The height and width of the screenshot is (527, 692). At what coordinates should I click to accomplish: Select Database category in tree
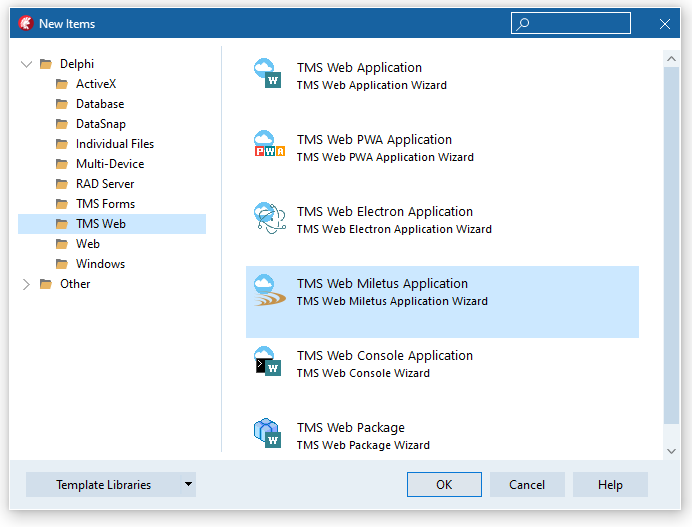pos(100,104)
